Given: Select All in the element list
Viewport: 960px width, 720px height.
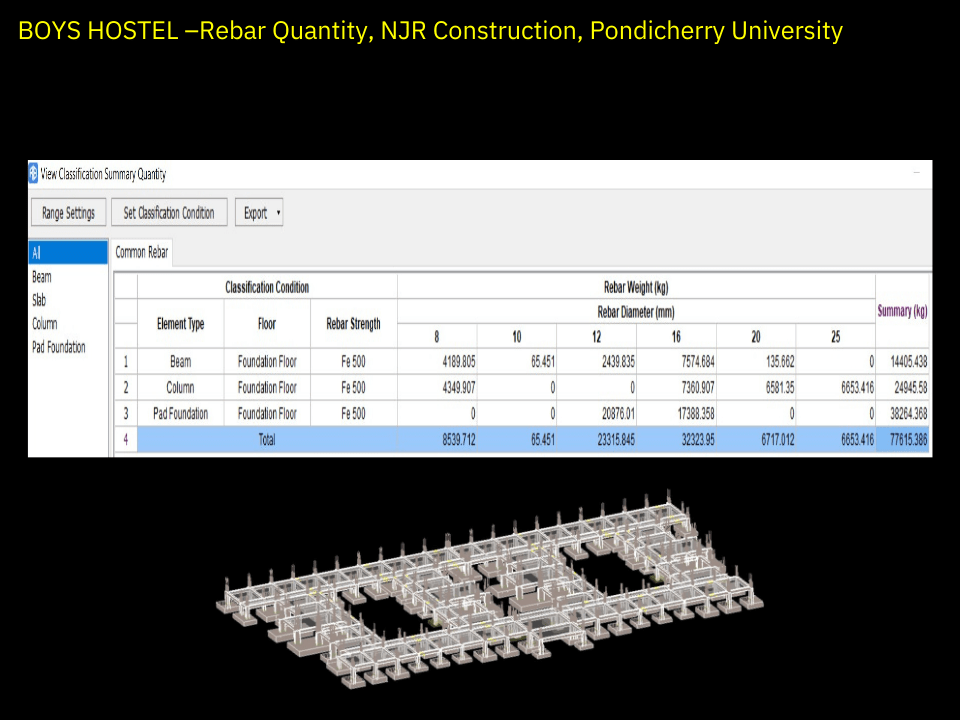Looking at the screenshot, I should tap(68, 252).
